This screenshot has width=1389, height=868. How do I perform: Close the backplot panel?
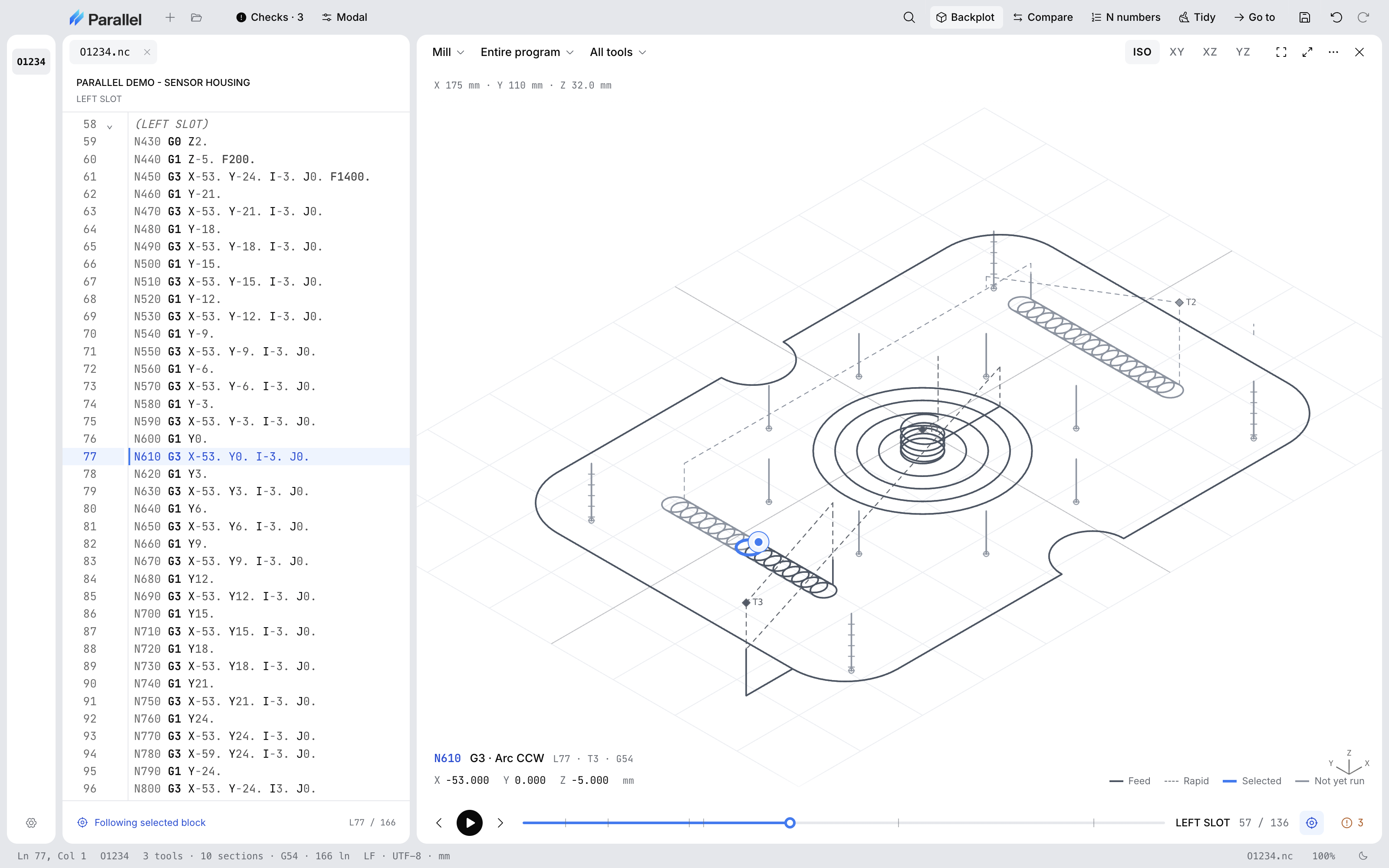point(1359,52)
